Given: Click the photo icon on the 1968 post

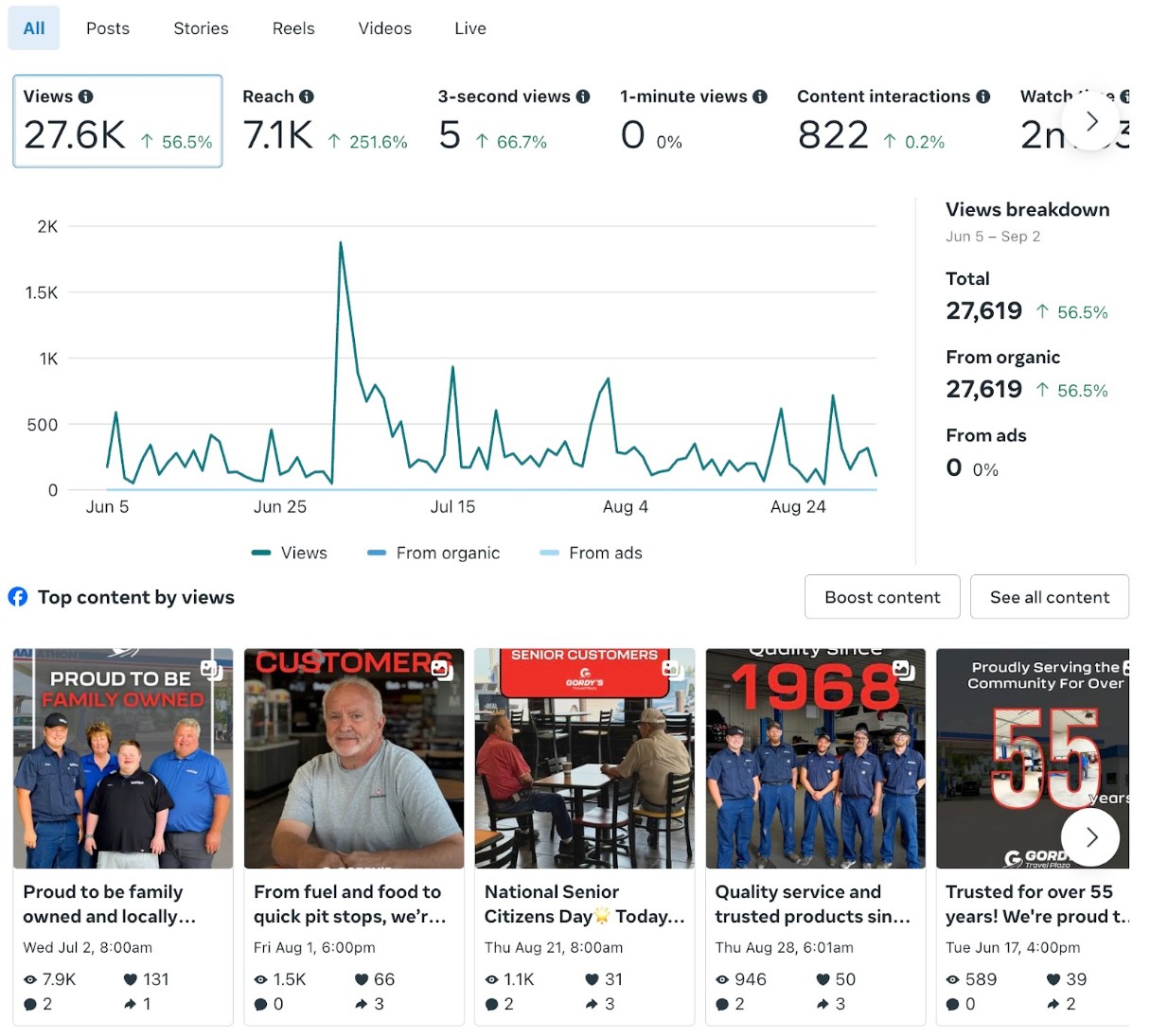Looking at the screenshot, I should [x=903, y=670].
